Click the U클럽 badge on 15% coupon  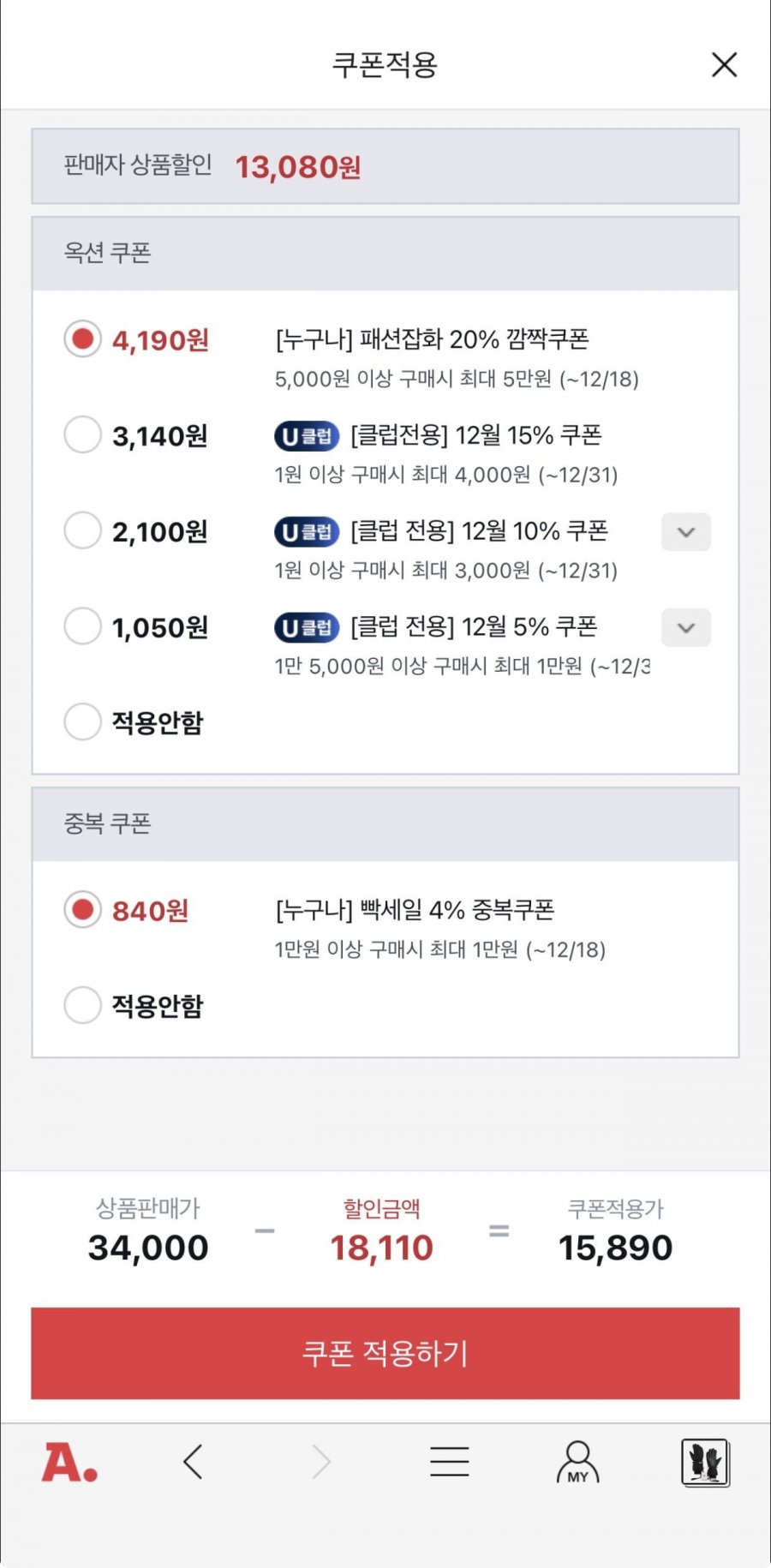point(307,437)
